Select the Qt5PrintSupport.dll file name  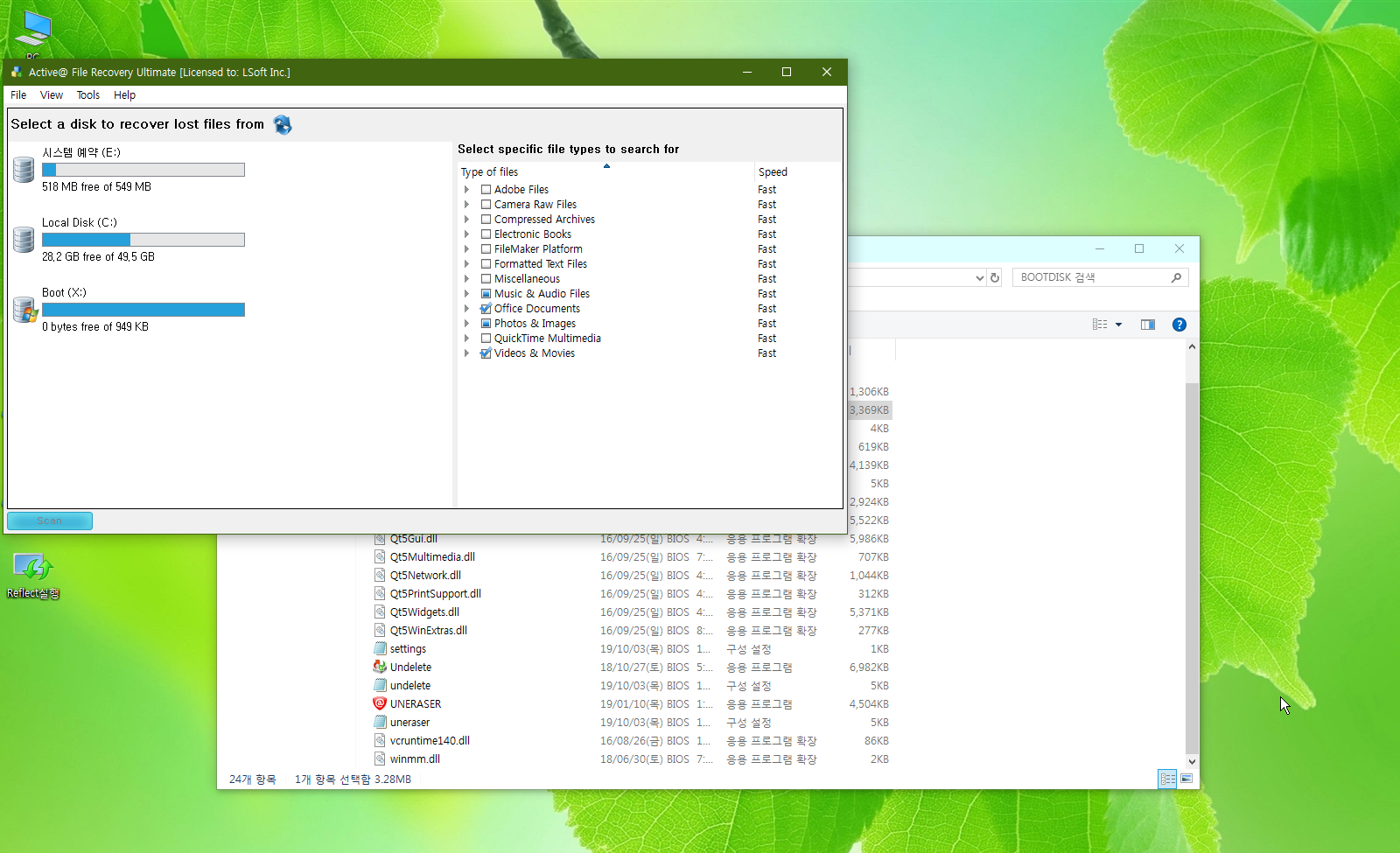436,593
